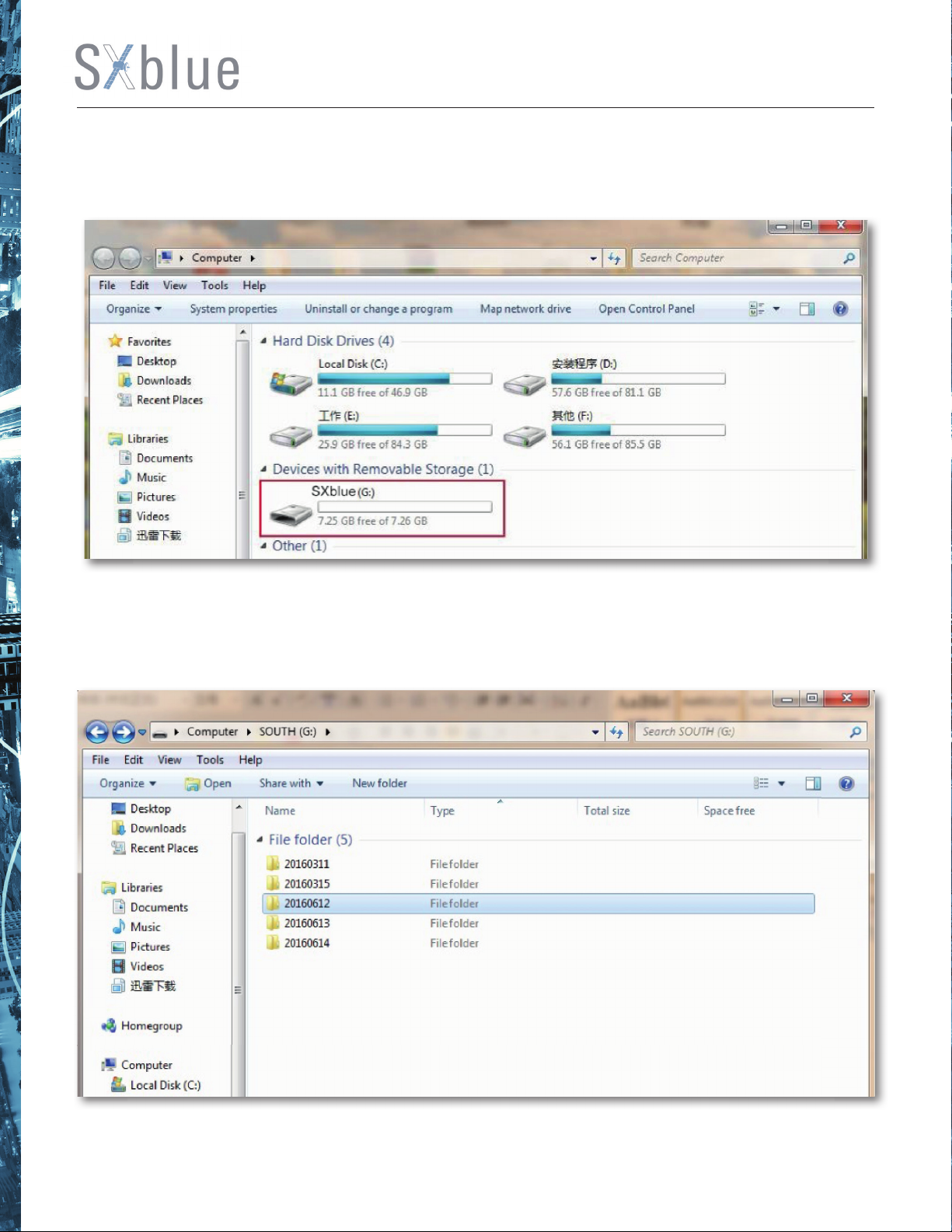The width and height of the screenshot is (952, 1232).
Task: Click Total size column header
Action: 607,811
